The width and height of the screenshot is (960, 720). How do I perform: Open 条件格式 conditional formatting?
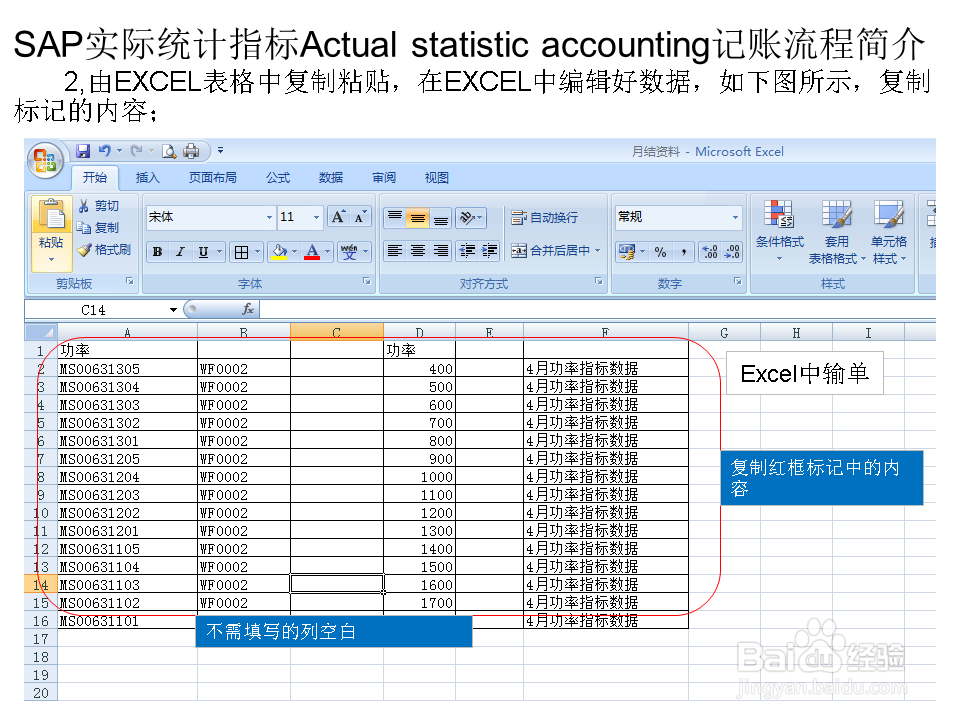click(x=779, y=231)
